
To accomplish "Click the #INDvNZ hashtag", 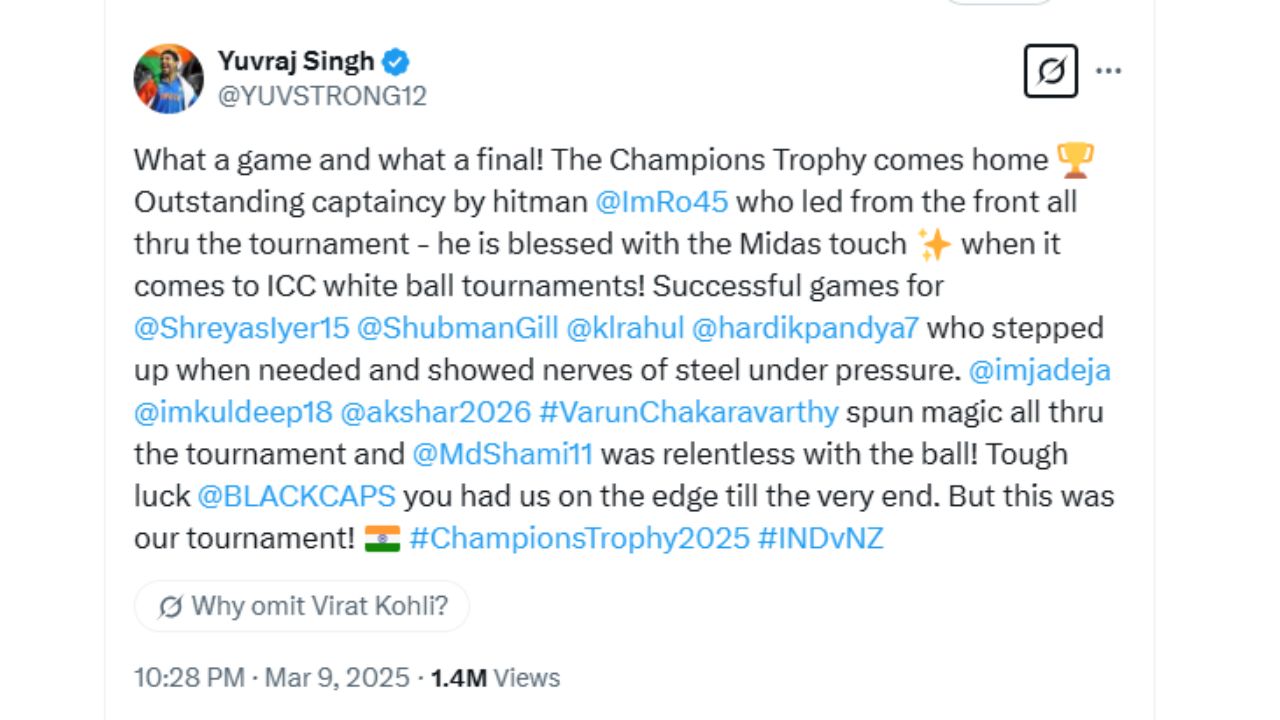I will point(820,538).
